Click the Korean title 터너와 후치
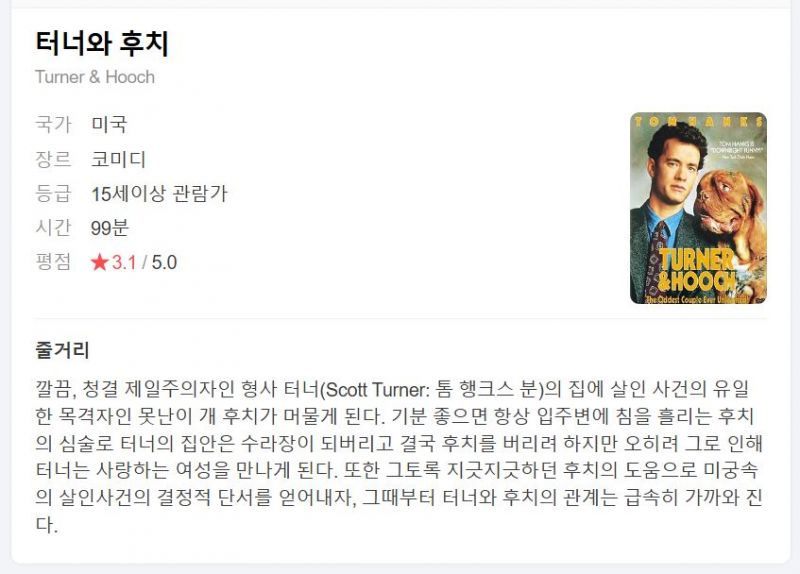Viewport: 800px width, 574px height. (102, 43)
